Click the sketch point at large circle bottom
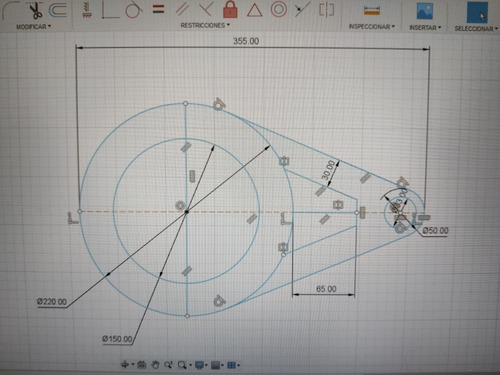500x375 pixels. tap(187, 316)
